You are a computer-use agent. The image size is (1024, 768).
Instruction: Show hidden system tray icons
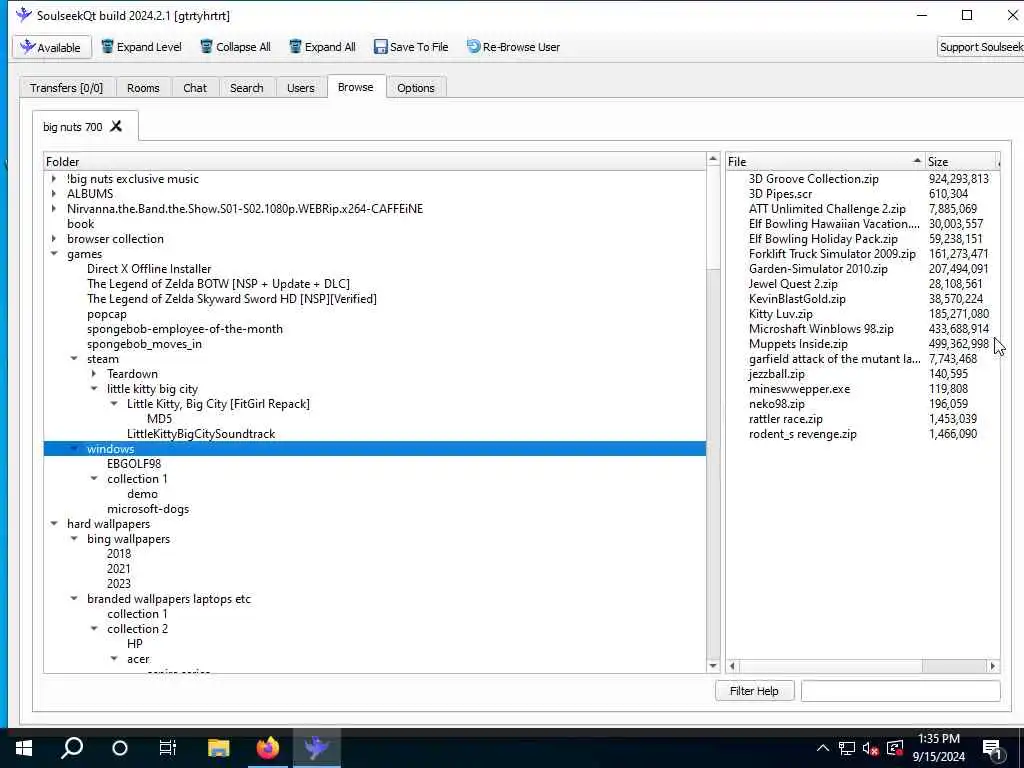pyautogui.click(x=823, y=748)
